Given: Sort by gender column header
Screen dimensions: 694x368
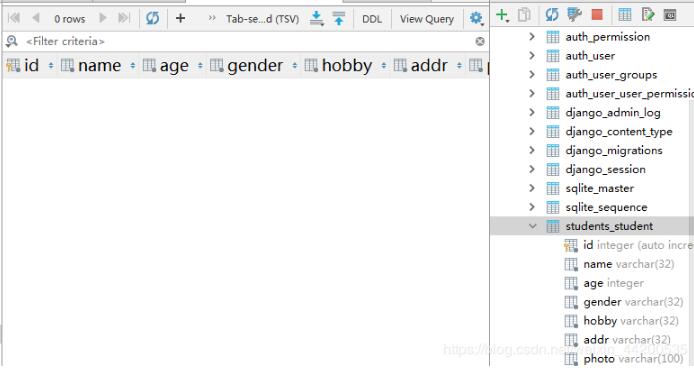Looking at the screenshot, I should click(253, 66).
